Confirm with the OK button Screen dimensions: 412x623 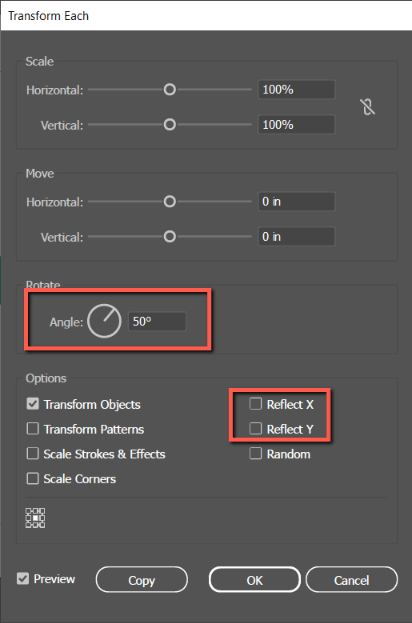(254, 580)
